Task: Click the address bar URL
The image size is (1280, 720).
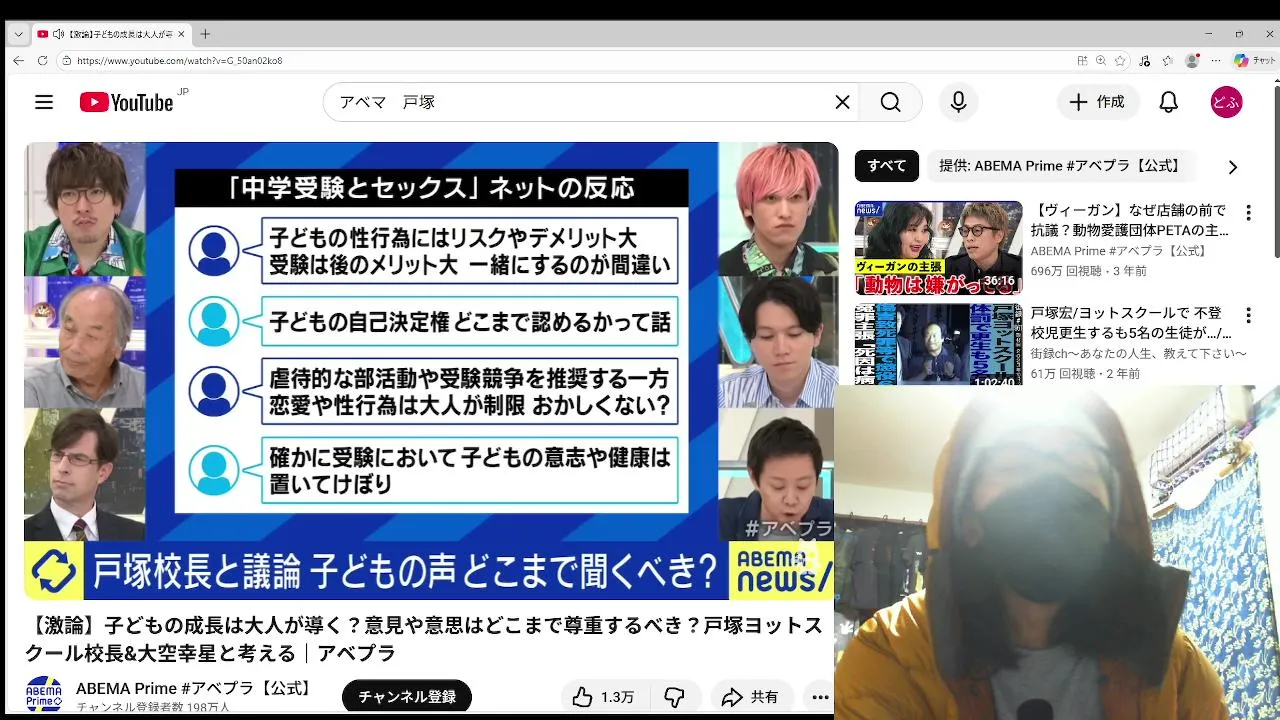Action: coord(180,61)
